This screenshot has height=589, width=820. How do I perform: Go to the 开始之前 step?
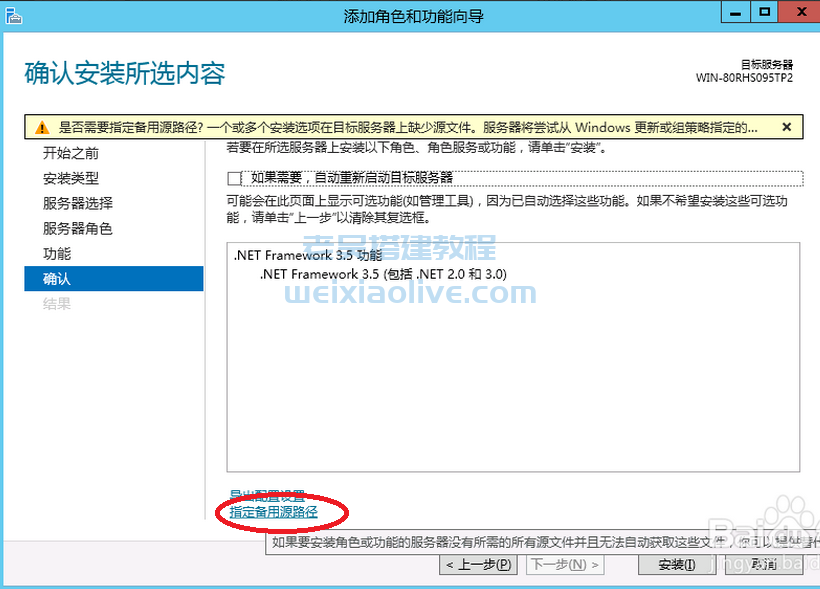pyautogui.click(x=70, y=154)
